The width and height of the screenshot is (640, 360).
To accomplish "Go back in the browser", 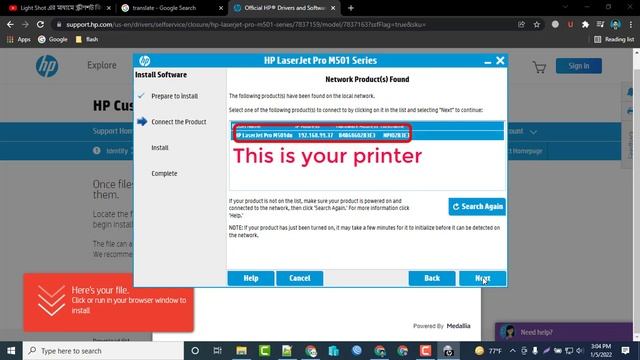I will tap(10, 24).
